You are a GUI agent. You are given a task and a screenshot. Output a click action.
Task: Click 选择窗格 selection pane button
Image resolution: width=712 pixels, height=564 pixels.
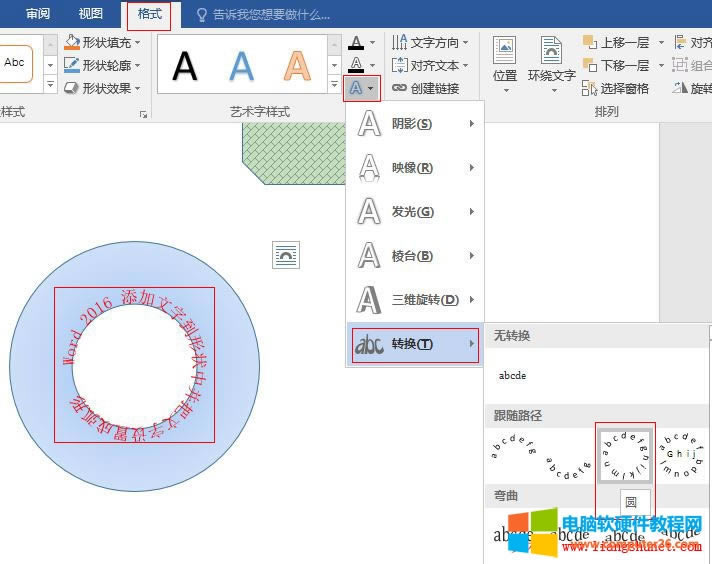click(x=616, y=88)
